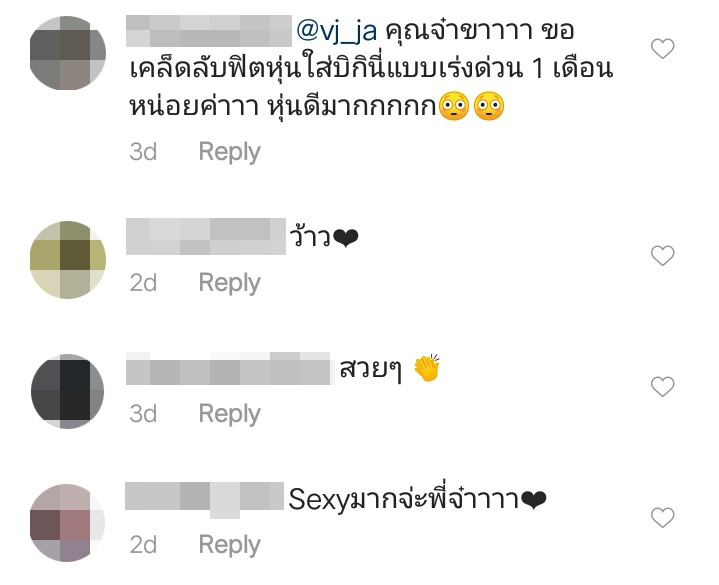Open blurred username before @vj_ja mention
The width and height of the screenshot is (719, 585).
point(209,31)
